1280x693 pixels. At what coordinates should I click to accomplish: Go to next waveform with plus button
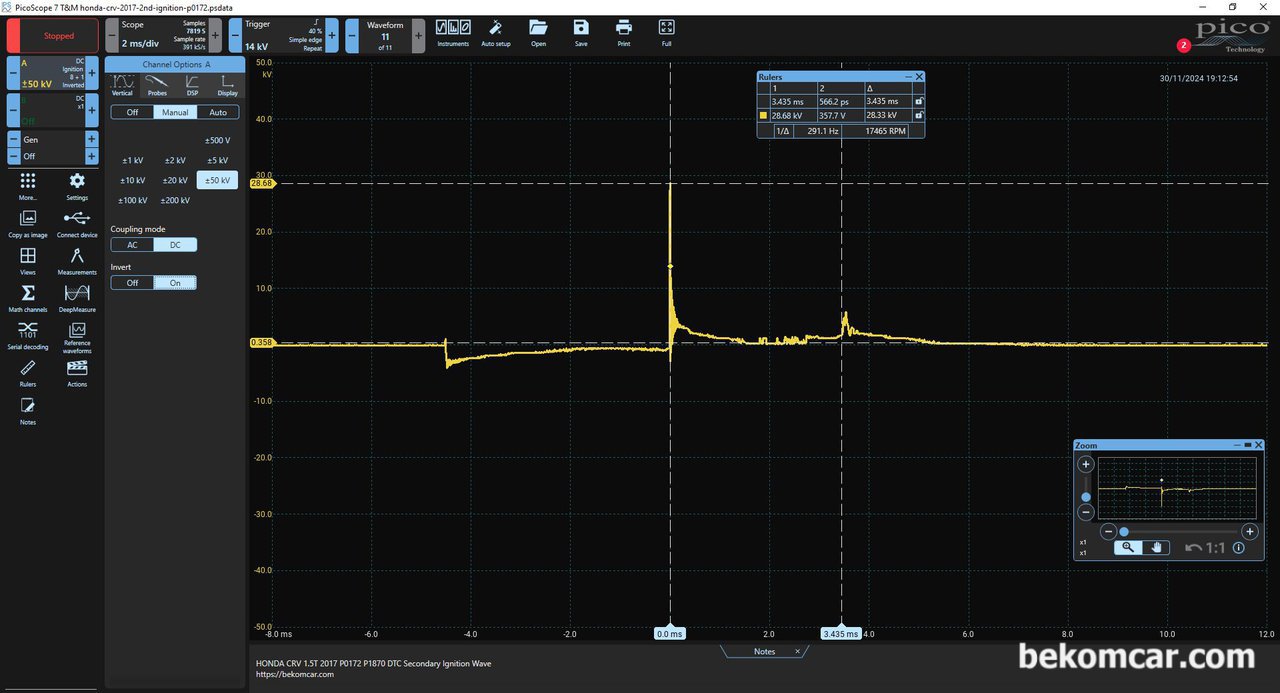[418, 35]
